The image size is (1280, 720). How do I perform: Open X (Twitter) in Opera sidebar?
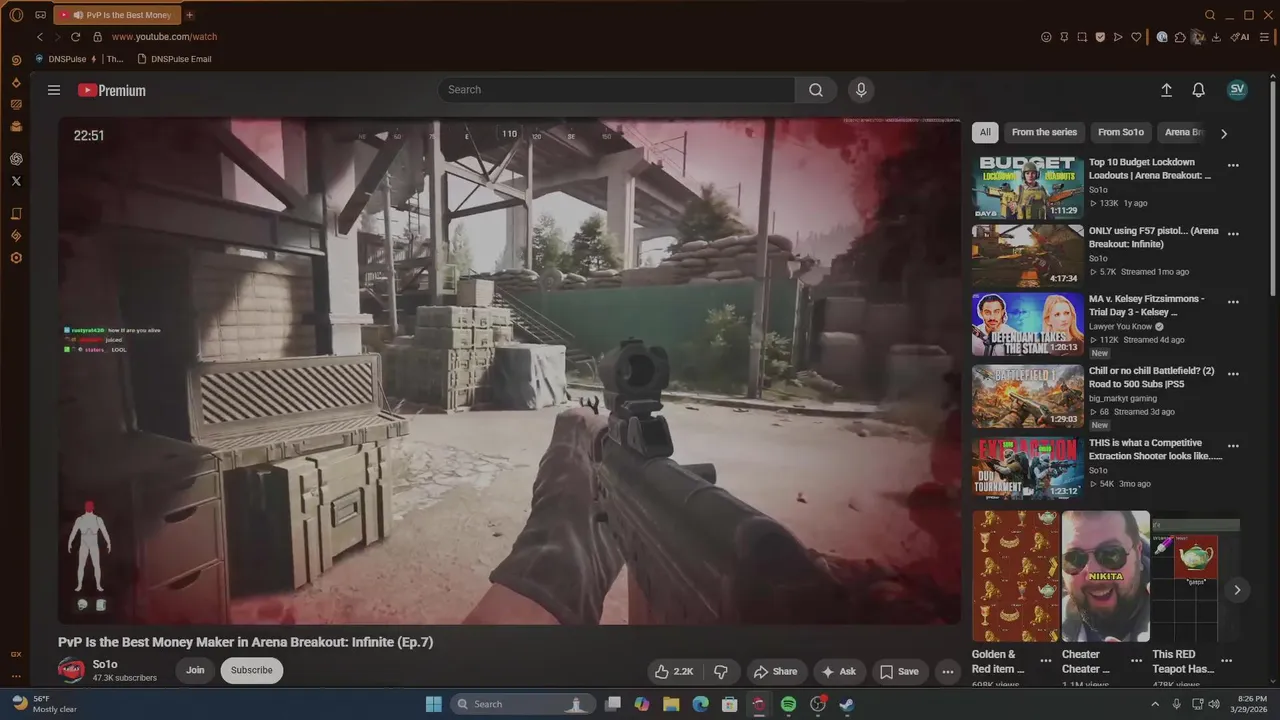(x=16, y=181)
